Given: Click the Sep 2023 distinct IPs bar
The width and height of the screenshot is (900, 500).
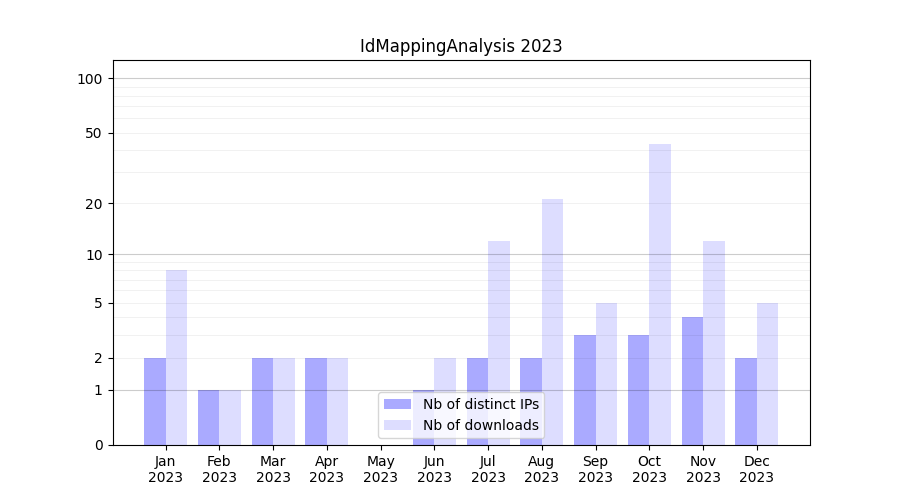Looking at the screenshot, I should click(x=585, y=390).
